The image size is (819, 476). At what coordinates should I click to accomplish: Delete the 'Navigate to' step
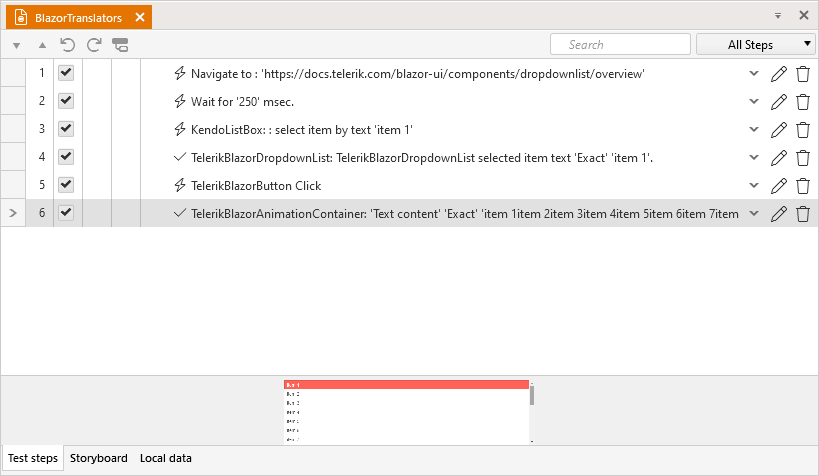tap(803, 74)
